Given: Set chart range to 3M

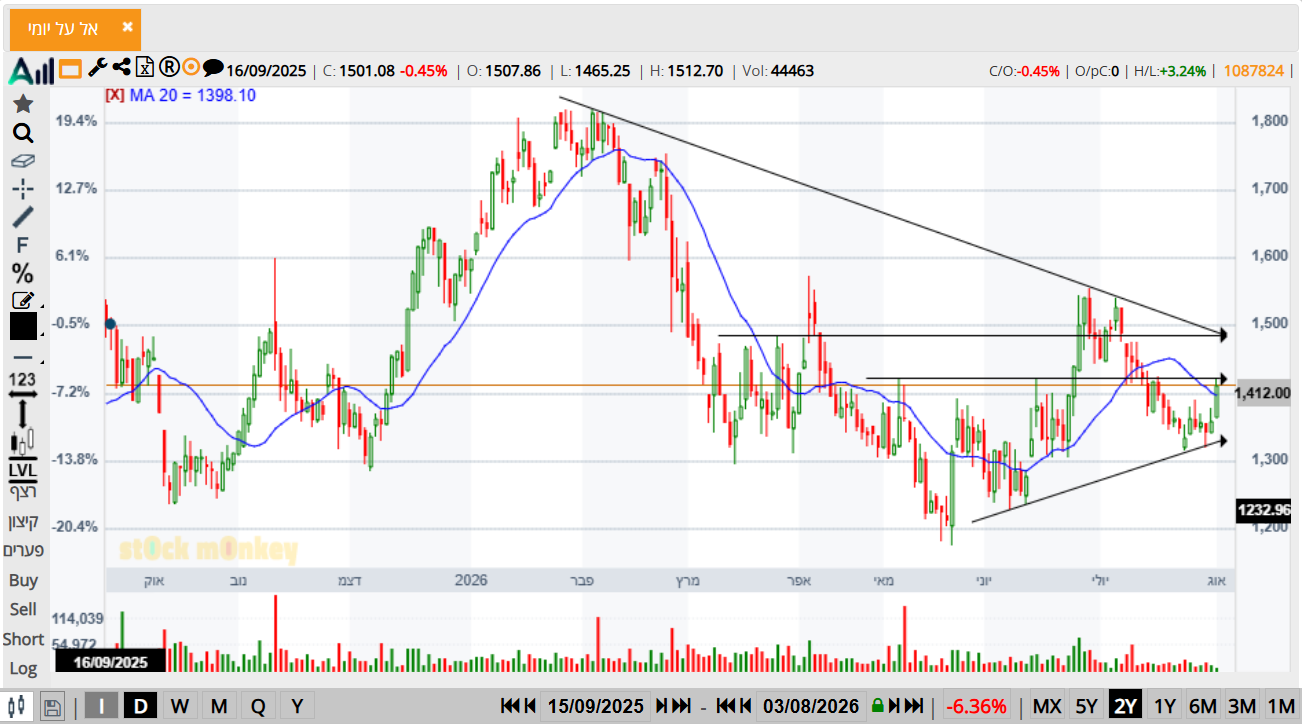Looking at the screenshot, I should tap(1242, 706).
